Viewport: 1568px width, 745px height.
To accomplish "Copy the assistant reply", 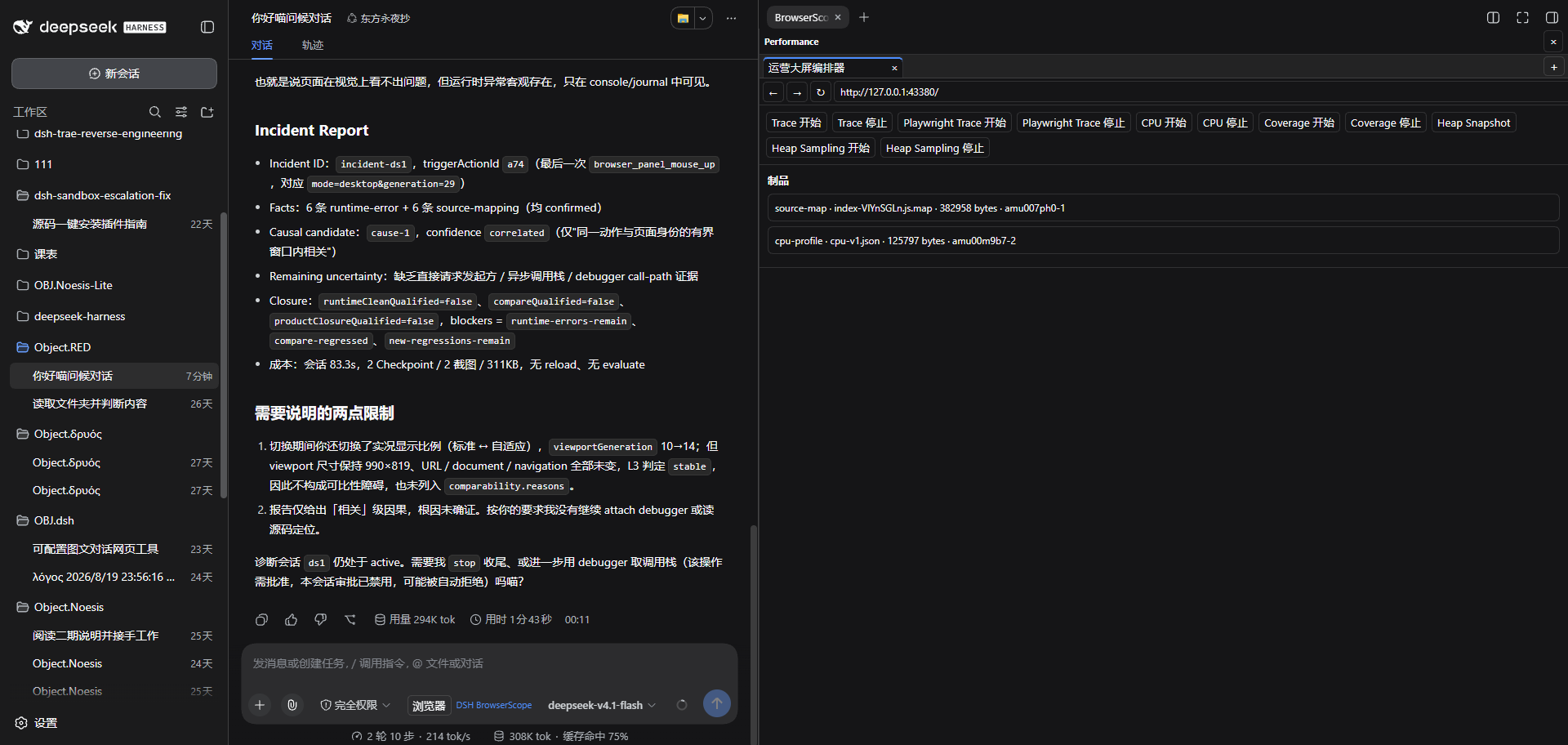I will [261, 620].
